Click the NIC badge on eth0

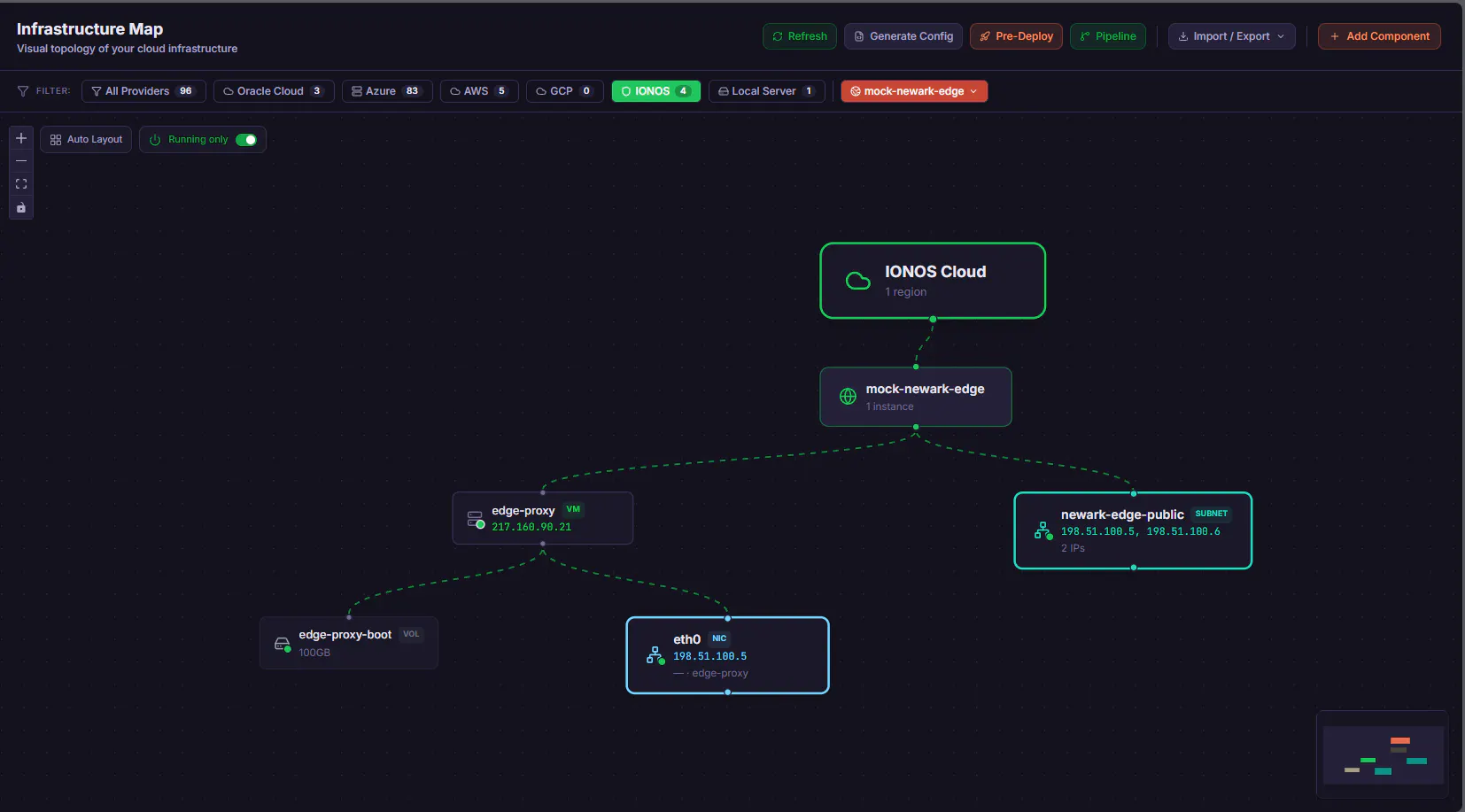click(x=719, y=638)
